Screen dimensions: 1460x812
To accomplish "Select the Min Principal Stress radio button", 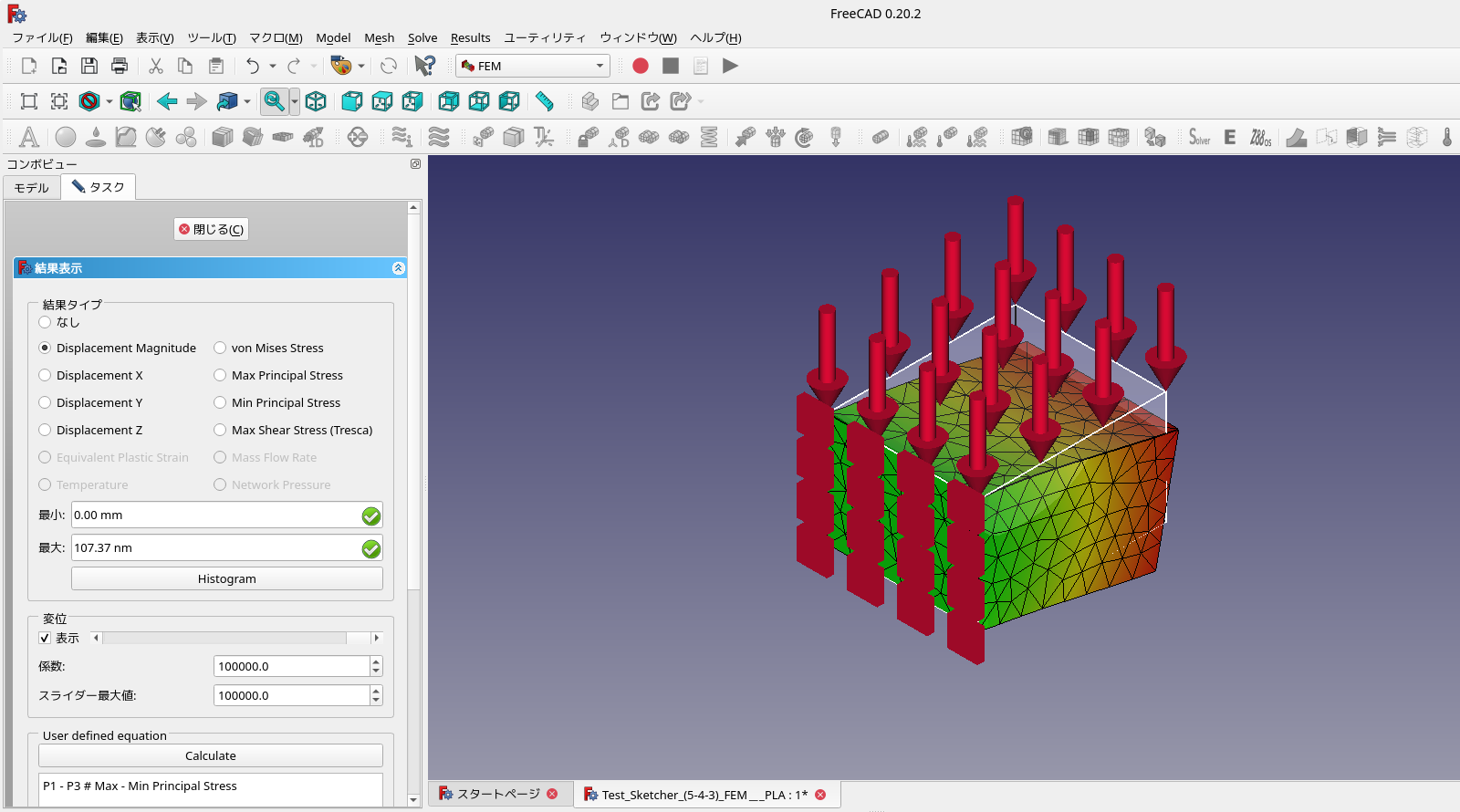I will pyautogui.click(x=220, y=402).
